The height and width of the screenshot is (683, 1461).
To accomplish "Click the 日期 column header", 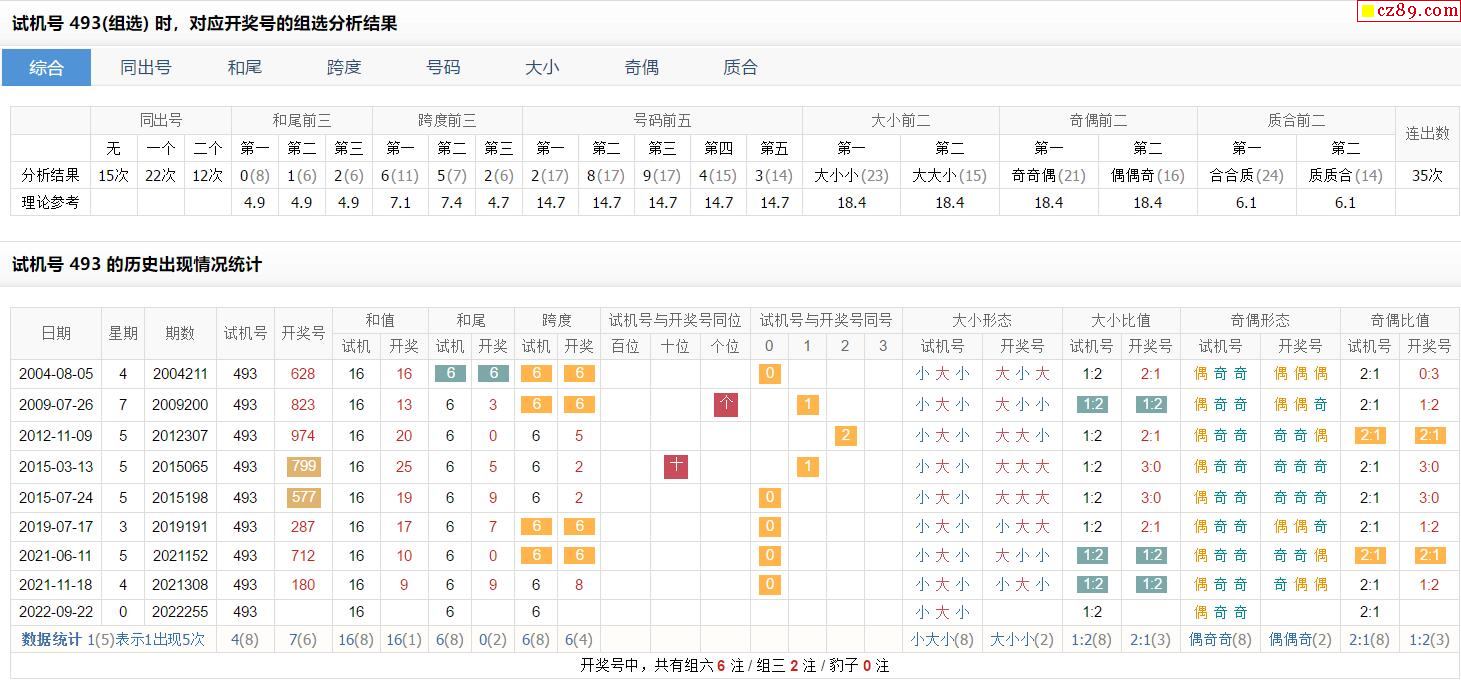I will coord(56,333).
